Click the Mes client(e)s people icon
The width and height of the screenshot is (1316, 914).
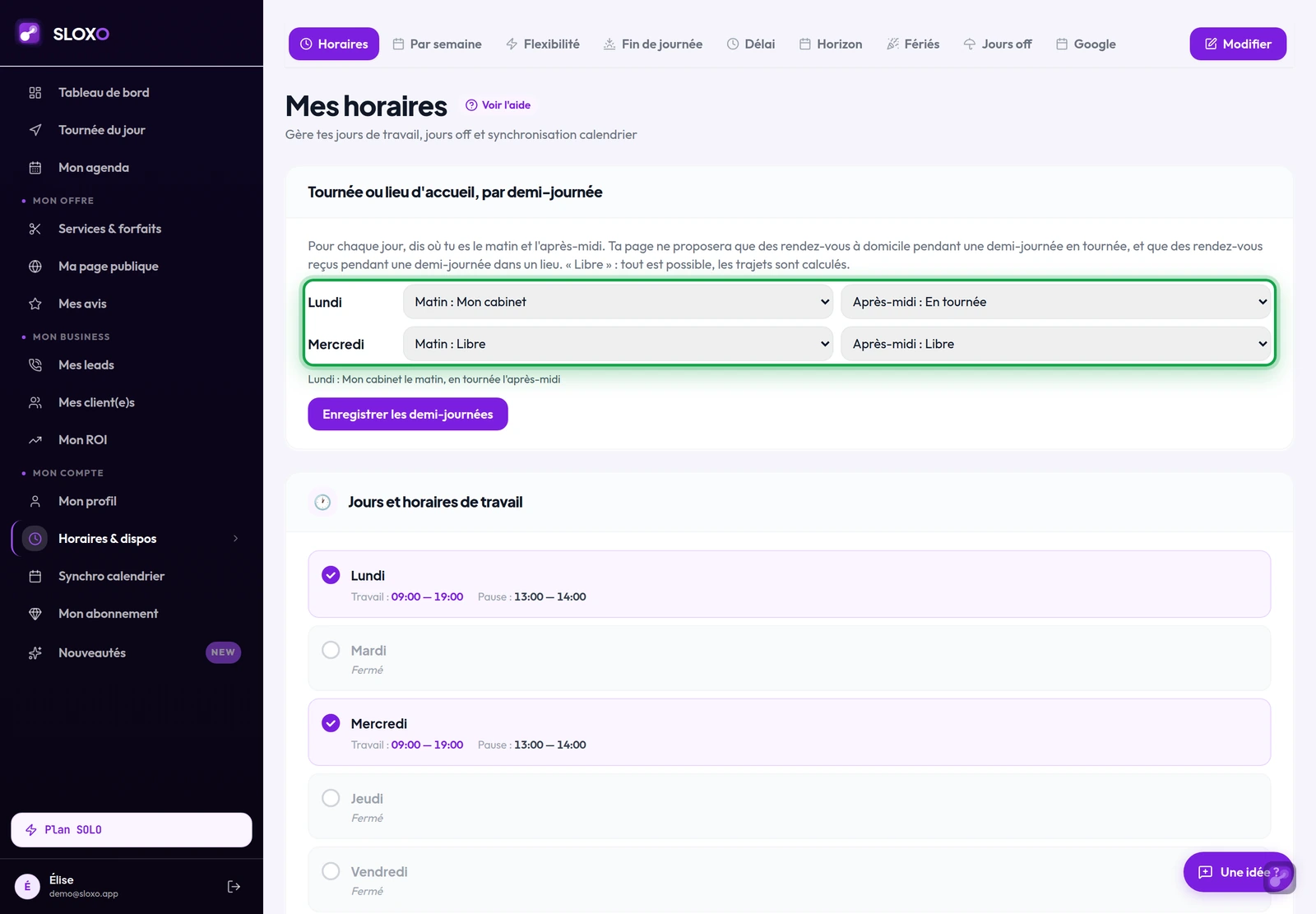35,402
